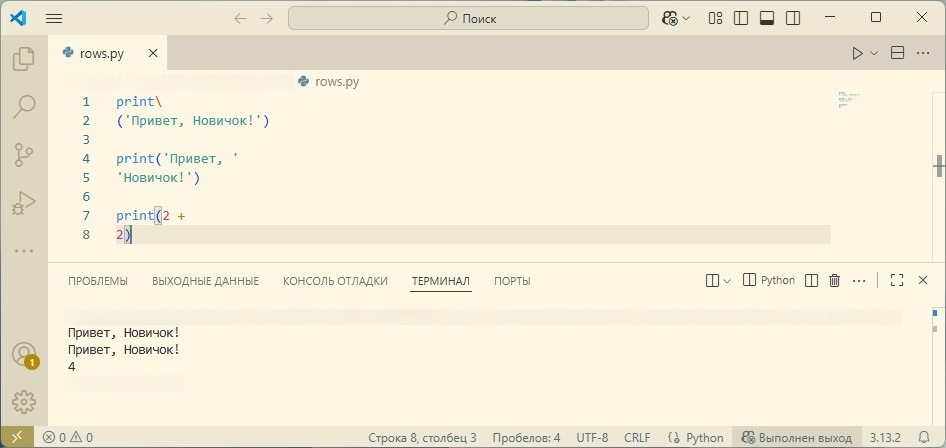Go forward in navigation history
Viewport: 946px width, 448px height.
click(x=267, y=18)
